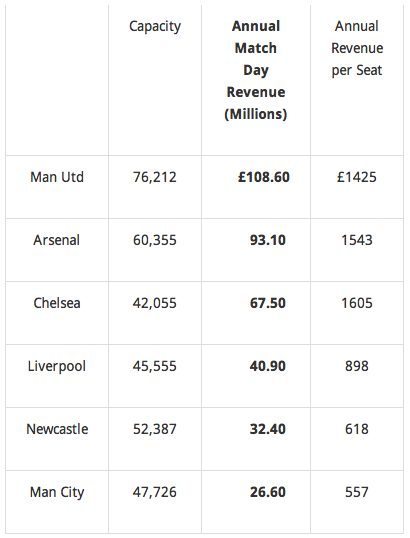Select Newcastle's 618 per seat value
Viewport: 410px width, 538px height.
[357, 429]
